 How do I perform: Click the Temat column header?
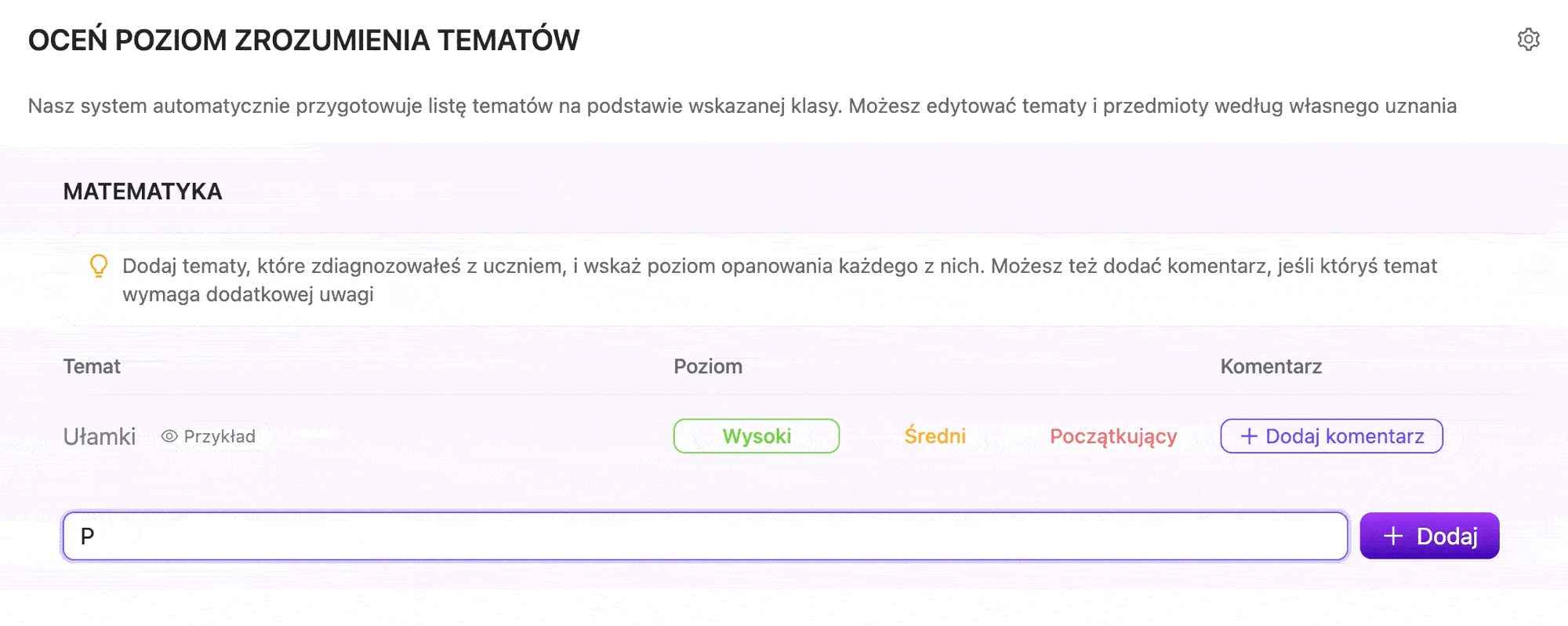pos(92,366)
